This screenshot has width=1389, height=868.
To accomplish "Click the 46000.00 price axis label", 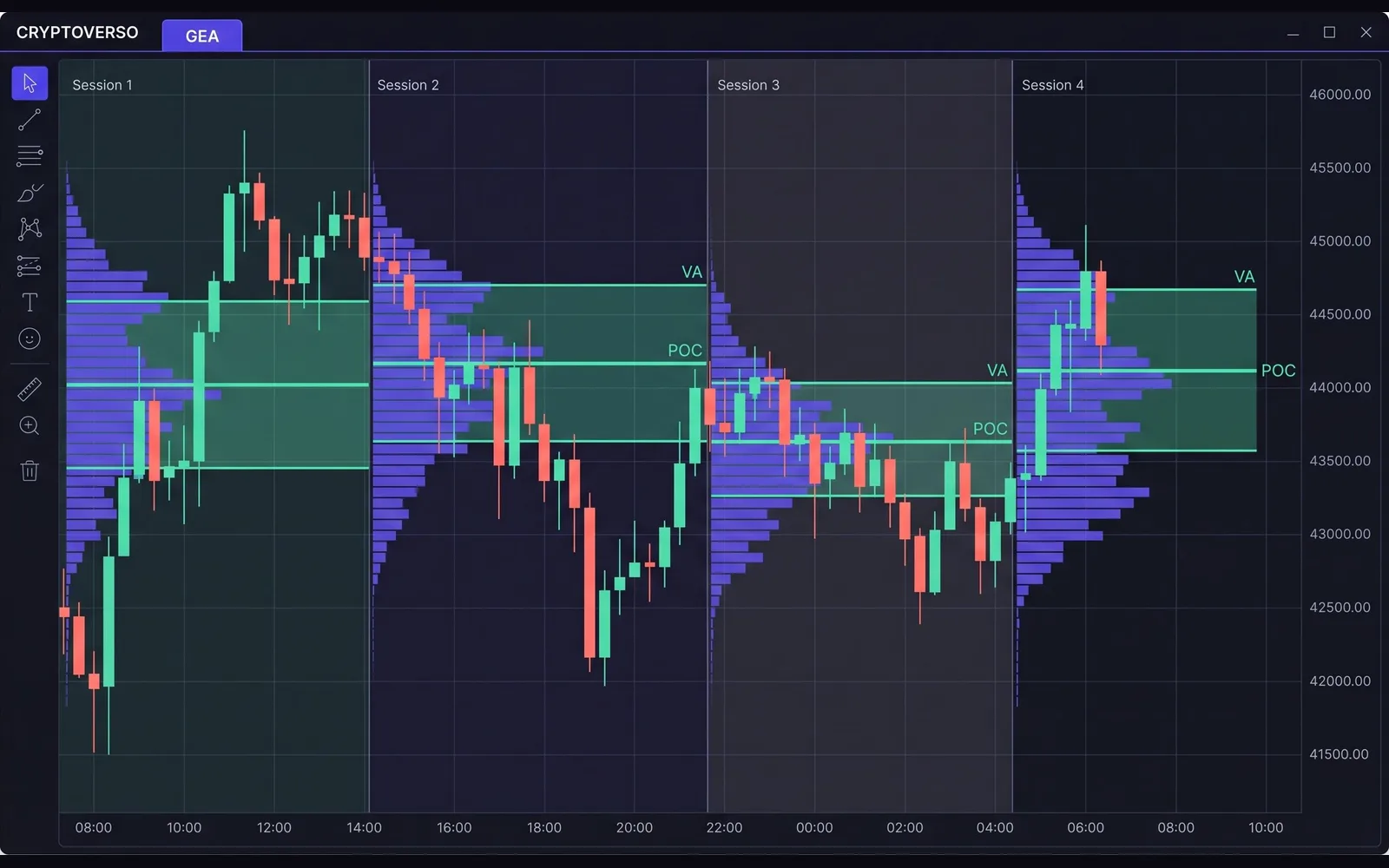I will coord(1340,95).
